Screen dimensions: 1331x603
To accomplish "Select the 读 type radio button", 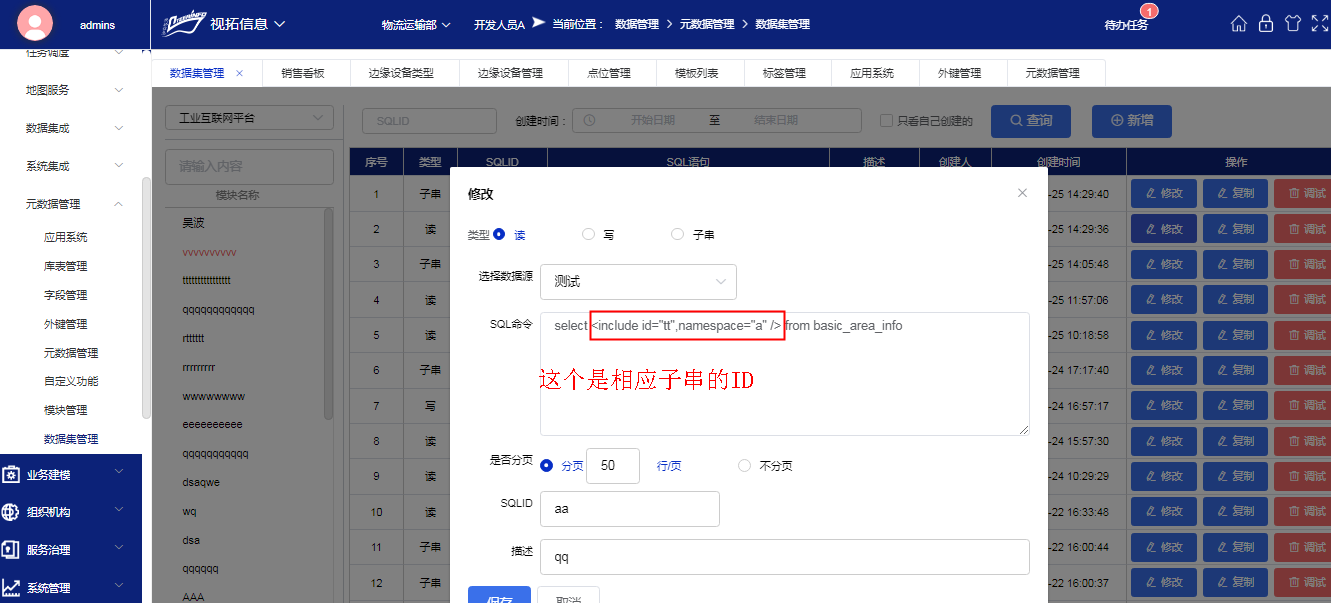I will pos(499,234).
